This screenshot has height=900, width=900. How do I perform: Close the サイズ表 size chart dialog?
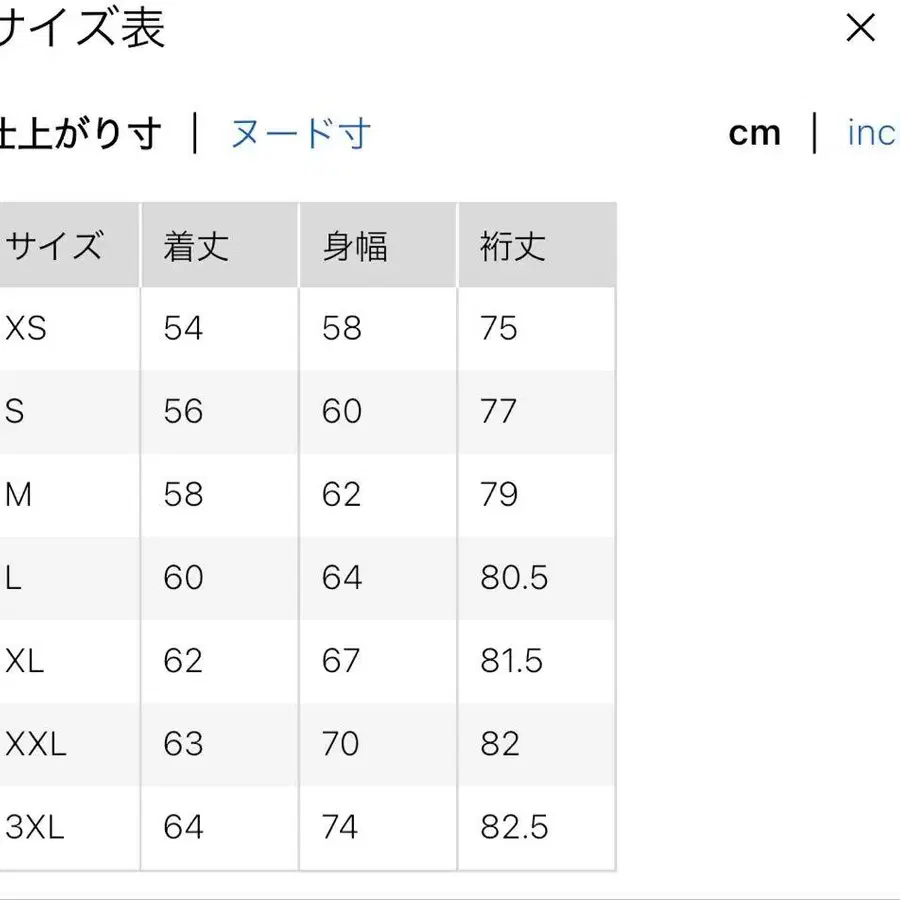click(x=860, y=28)
